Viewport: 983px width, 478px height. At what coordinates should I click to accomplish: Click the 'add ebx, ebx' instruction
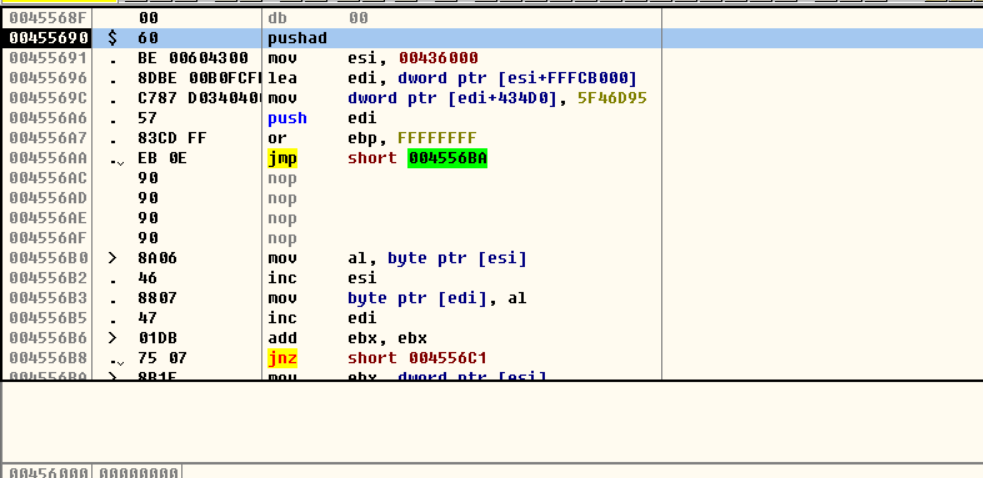point(347,338)
